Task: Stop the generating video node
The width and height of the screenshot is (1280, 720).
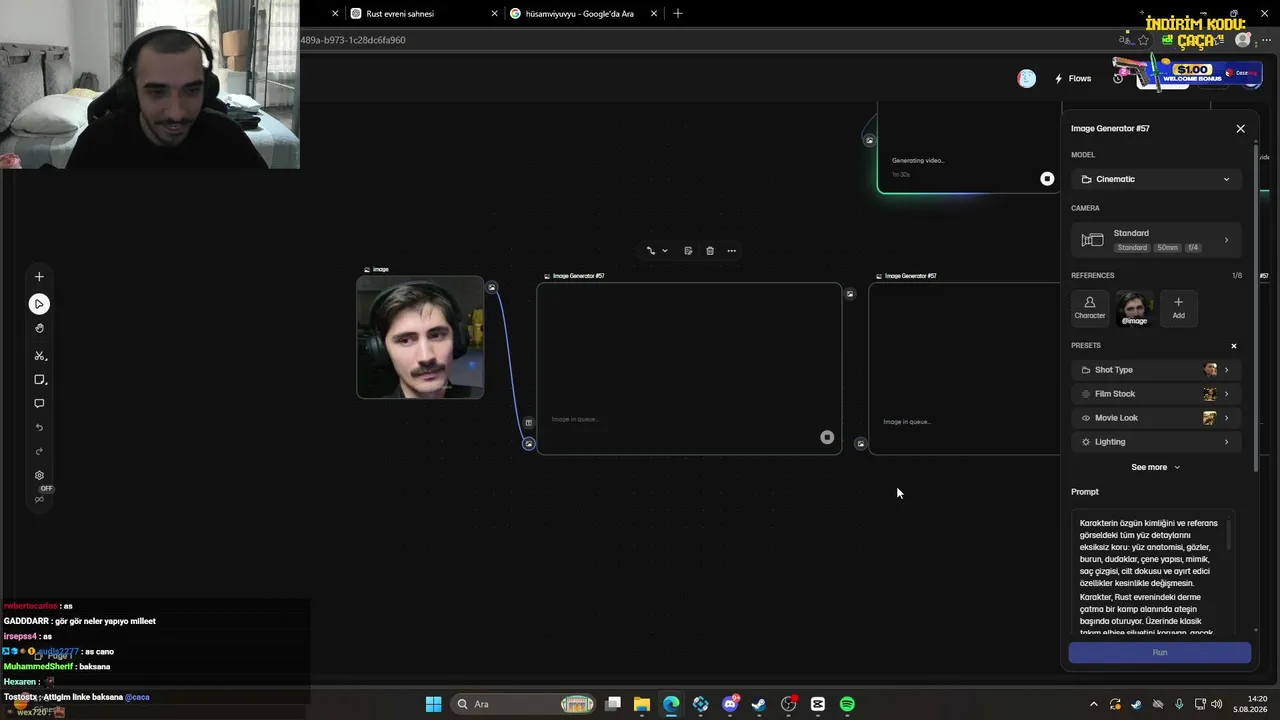Action: pos(1047,179)
